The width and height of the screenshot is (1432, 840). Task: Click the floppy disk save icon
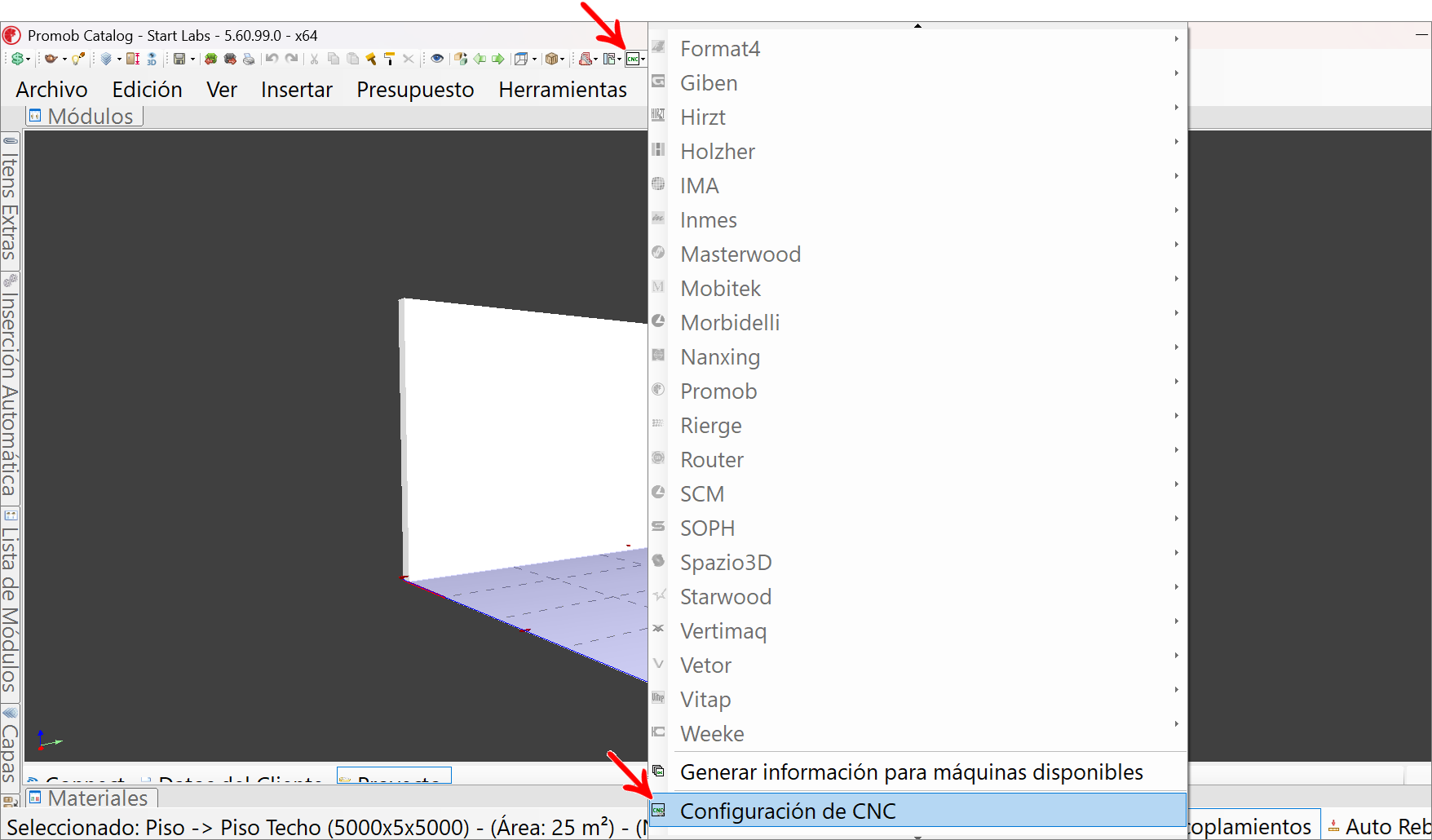coord(179,59)
